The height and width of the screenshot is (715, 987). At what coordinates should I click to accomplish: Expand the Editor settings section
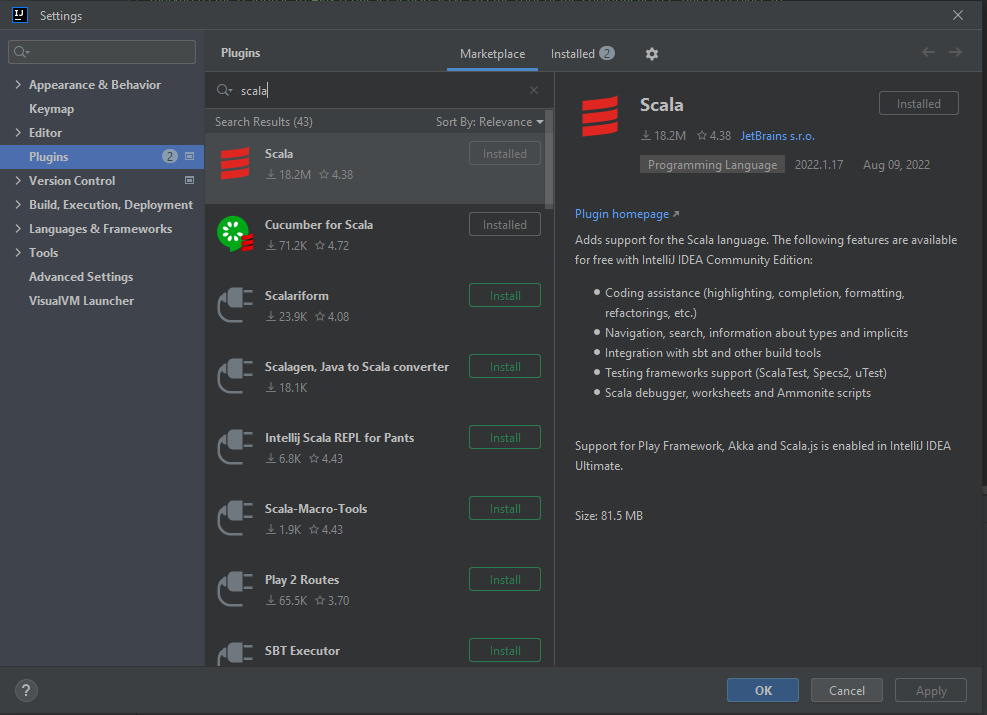[x=18, y=132]
